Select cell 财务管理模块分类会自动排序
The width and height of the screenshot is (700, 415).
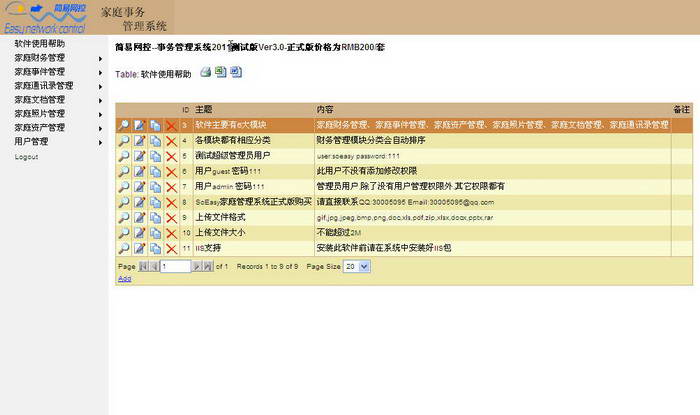[x=371, y=140]
